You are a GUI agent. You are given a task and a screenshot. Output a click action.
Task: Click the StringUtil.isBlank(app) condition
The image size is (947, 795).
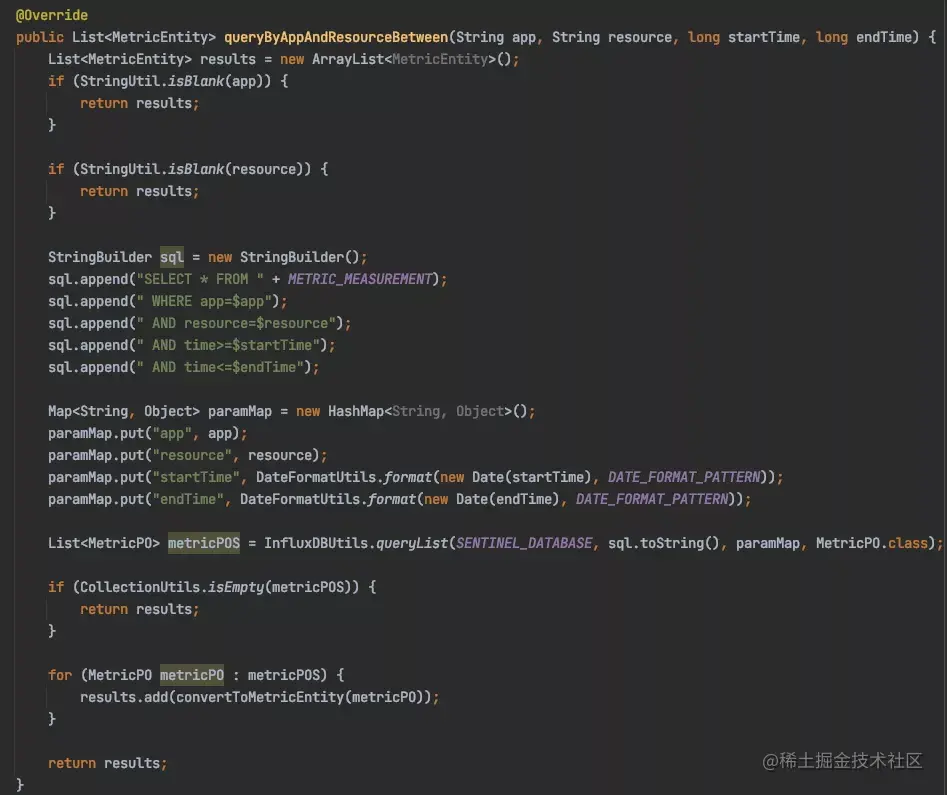[x=176, y=81]
